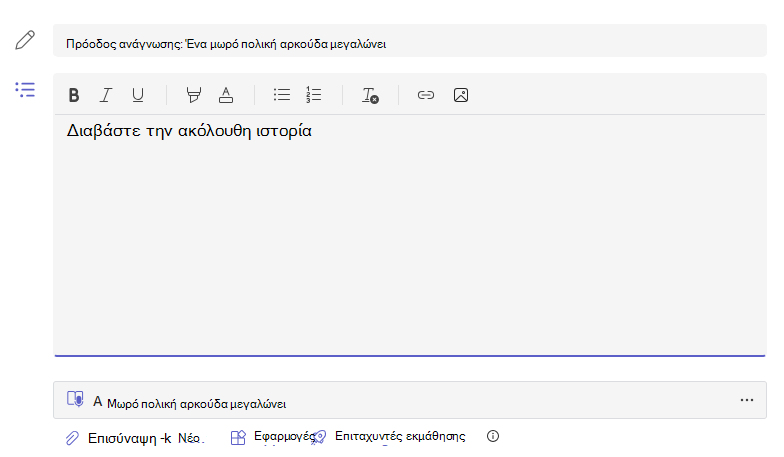The image size is (784, 457).
Task: Click the instructions list icon
Action: pos(25,90)
